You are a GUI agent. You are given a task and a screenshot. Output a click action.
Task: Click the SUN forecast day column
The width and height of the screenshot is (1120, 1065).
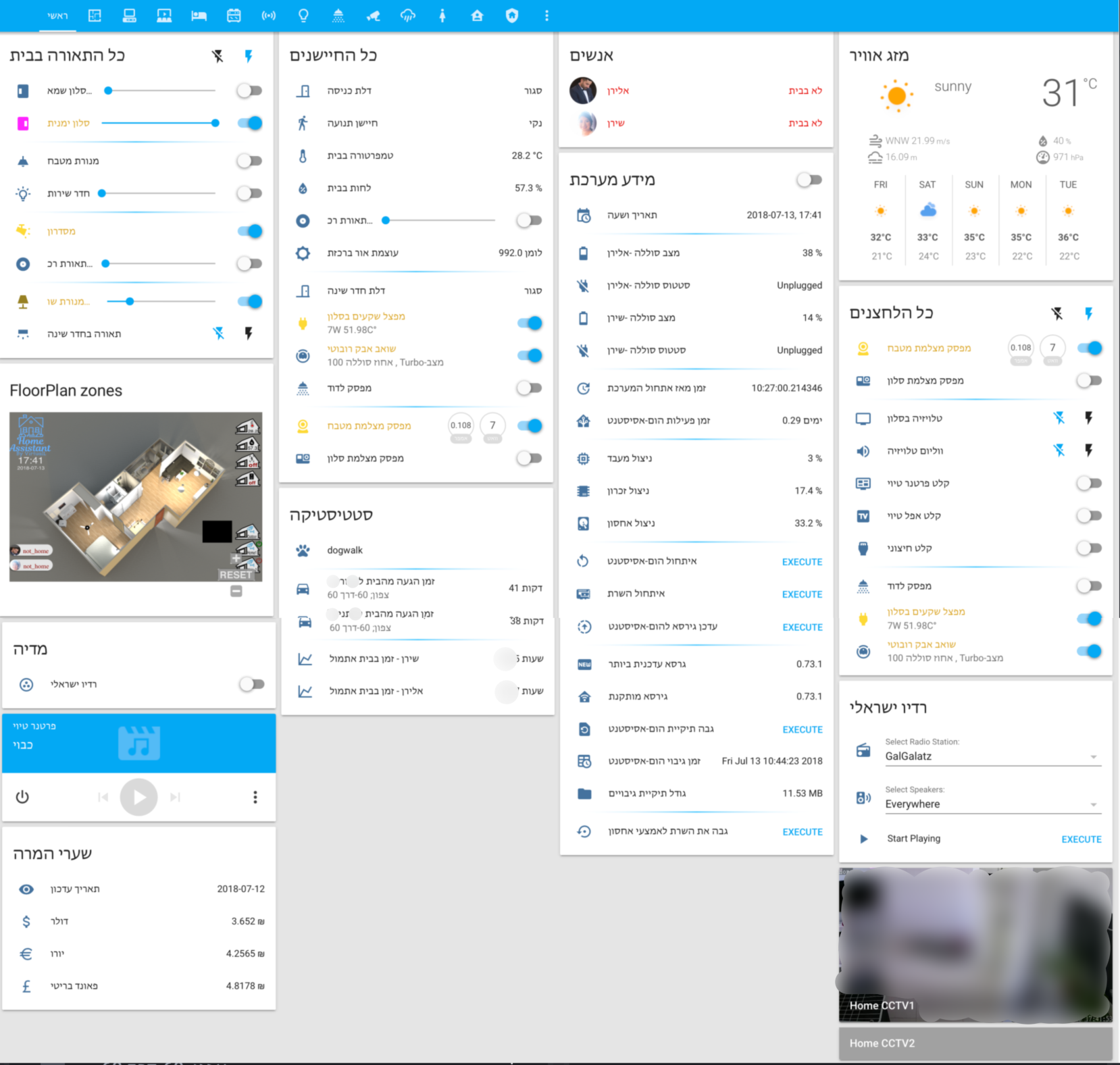(974, 222)
